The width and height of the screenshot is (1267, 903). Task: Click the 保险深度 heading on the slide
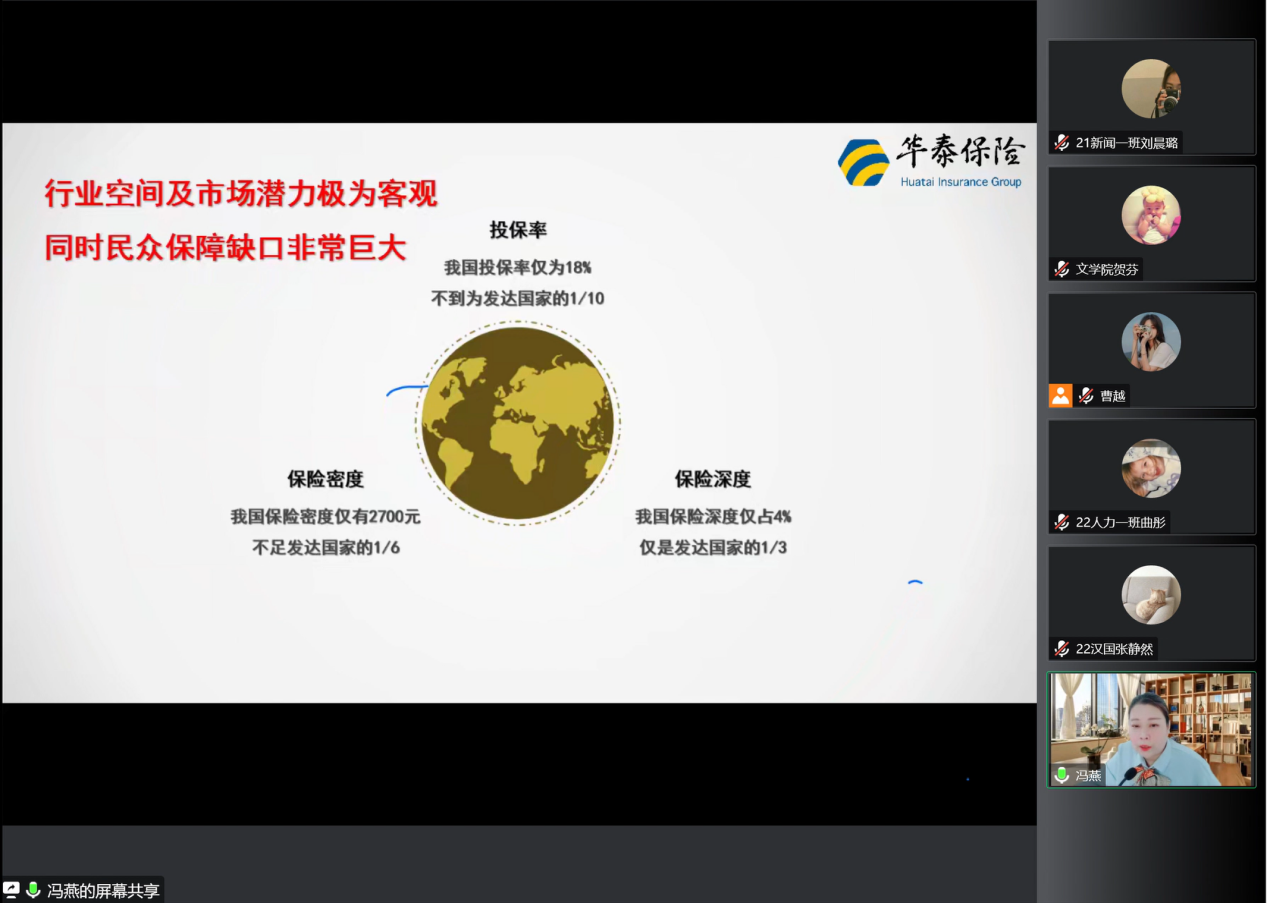[712, 479]
